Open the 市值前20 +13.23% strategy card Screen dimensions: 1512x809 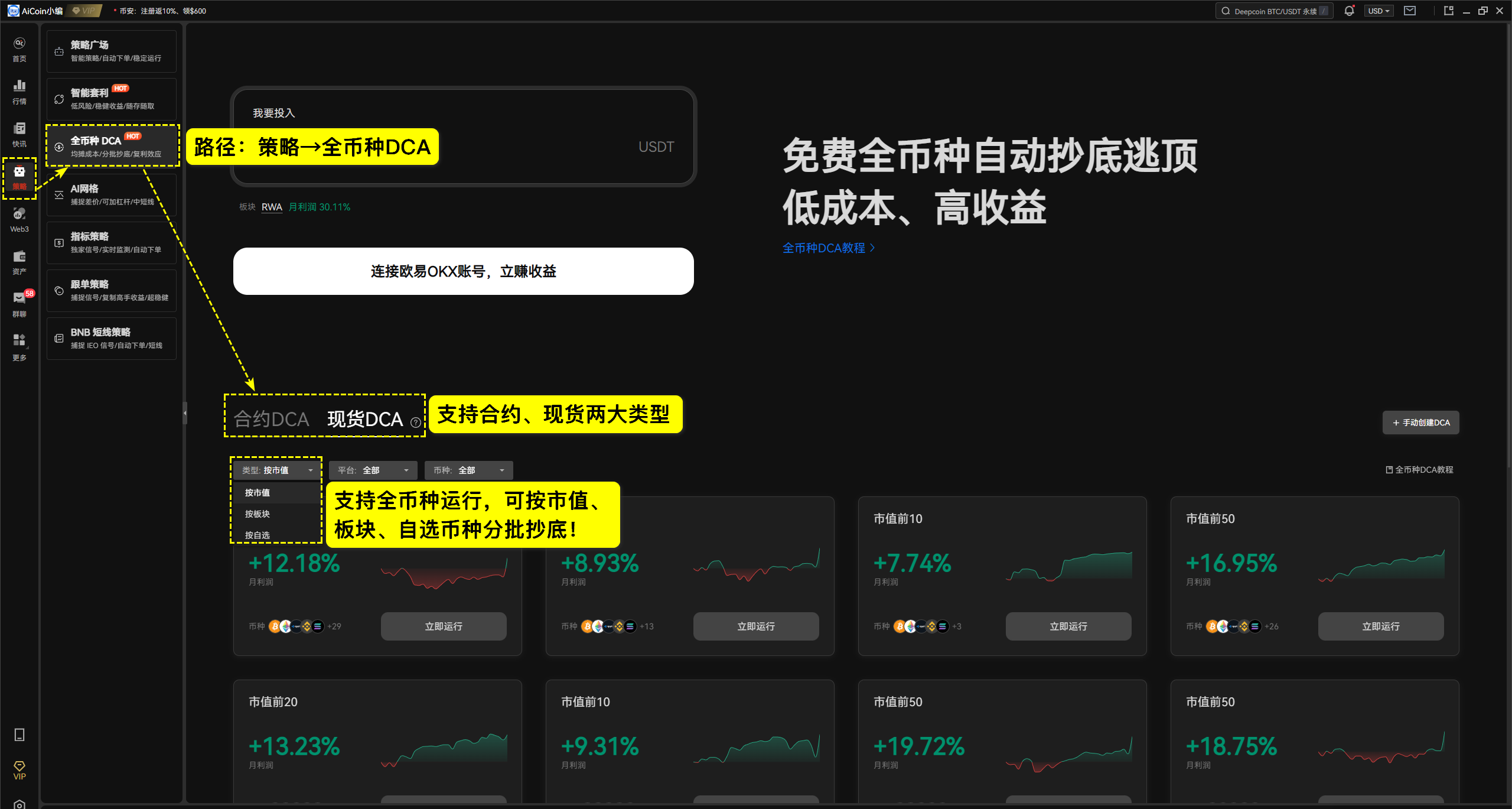coord(377,742)
